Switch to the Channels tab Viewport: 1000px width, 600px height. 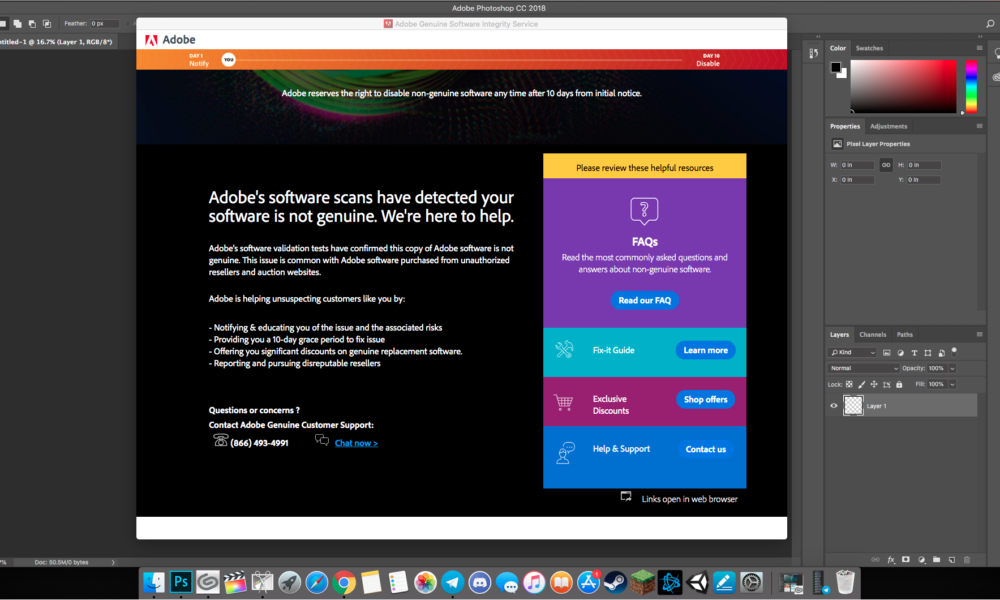873,335
